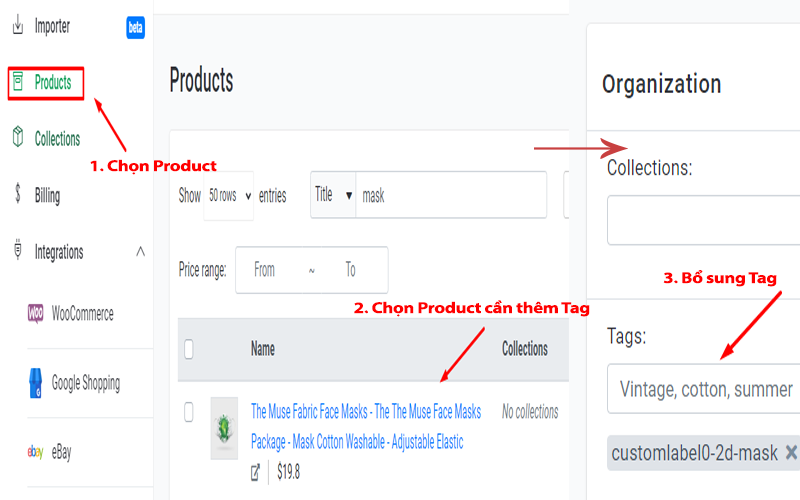The height and width of the screenshot is (500, 800).
Task: Open the Importer download icon
Action: pos(18,24)
